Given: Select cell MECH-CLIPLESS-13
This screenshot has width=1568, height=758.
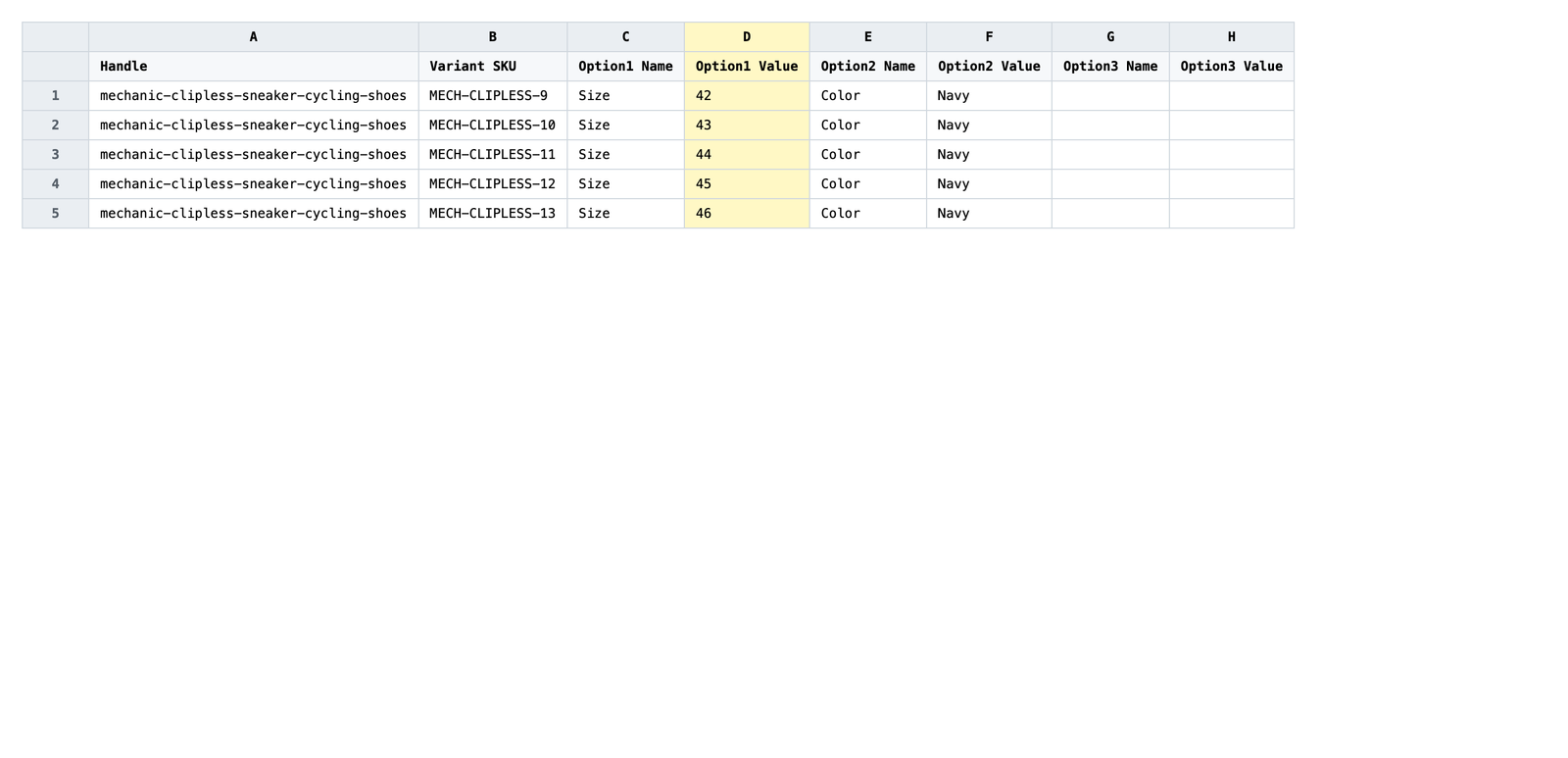Looking at the screenshot, I should [x=493, y=214].
